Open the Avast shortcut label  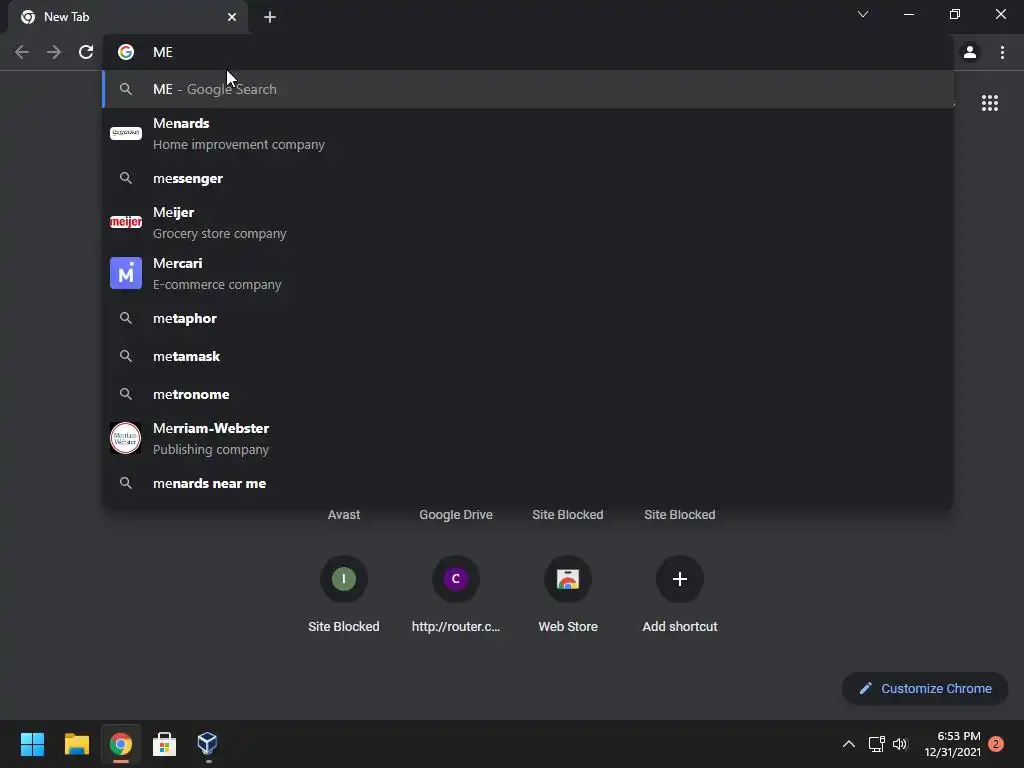point(344,515)
